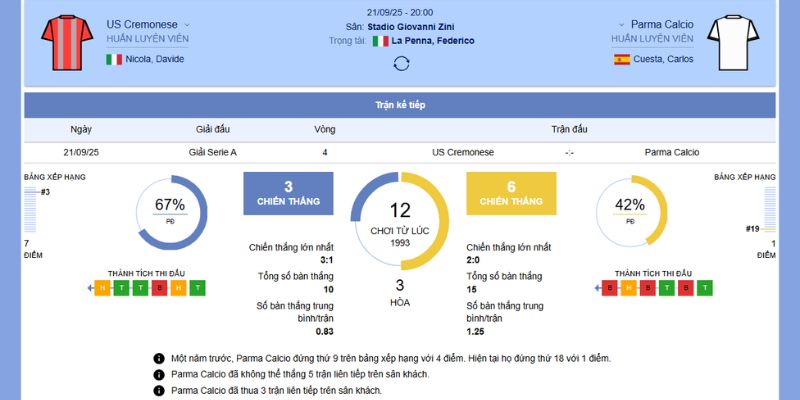Click the Spanish flag beside Cuesta, Carlos

point(622,59)
